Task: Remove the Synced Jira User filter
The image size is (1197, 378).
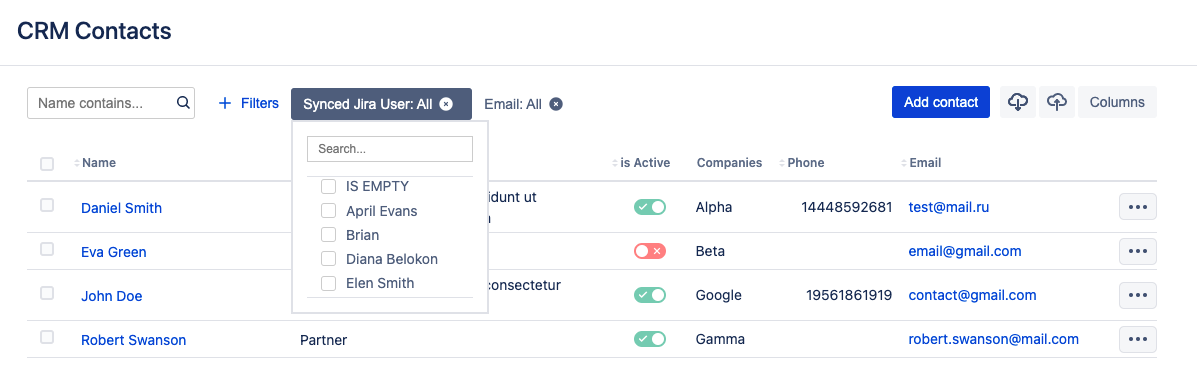Action: [447, 104]
